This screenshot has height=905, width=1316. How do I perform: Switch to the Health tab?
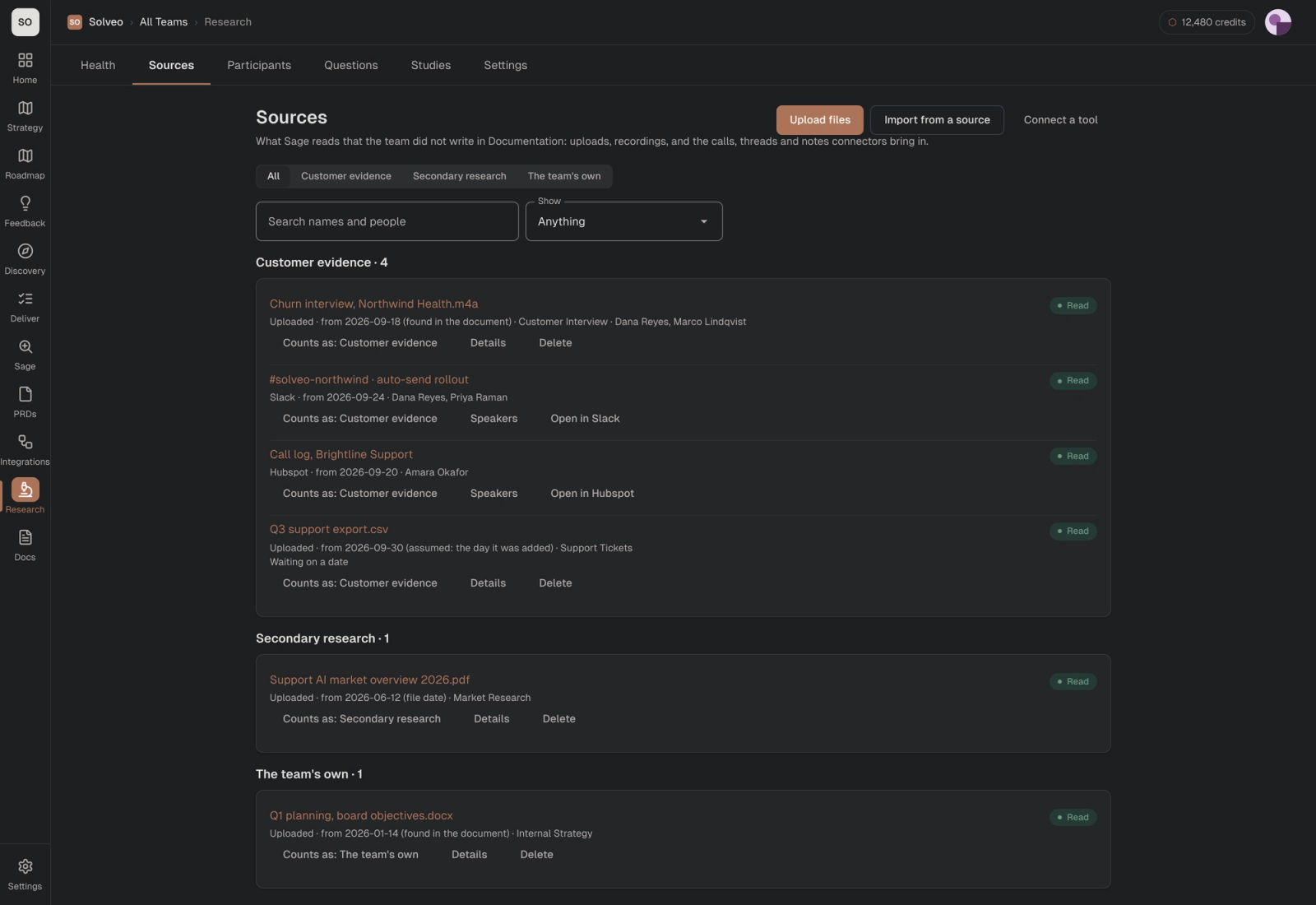[x=98, y=65]
